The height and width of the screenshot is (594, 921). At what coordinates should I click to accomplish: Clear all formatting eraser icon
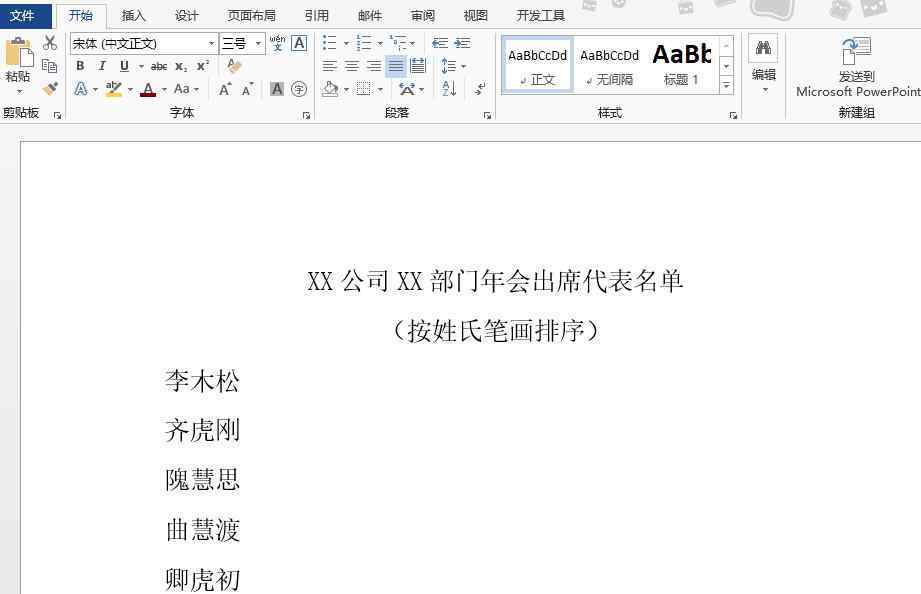(x=234, y=66)
